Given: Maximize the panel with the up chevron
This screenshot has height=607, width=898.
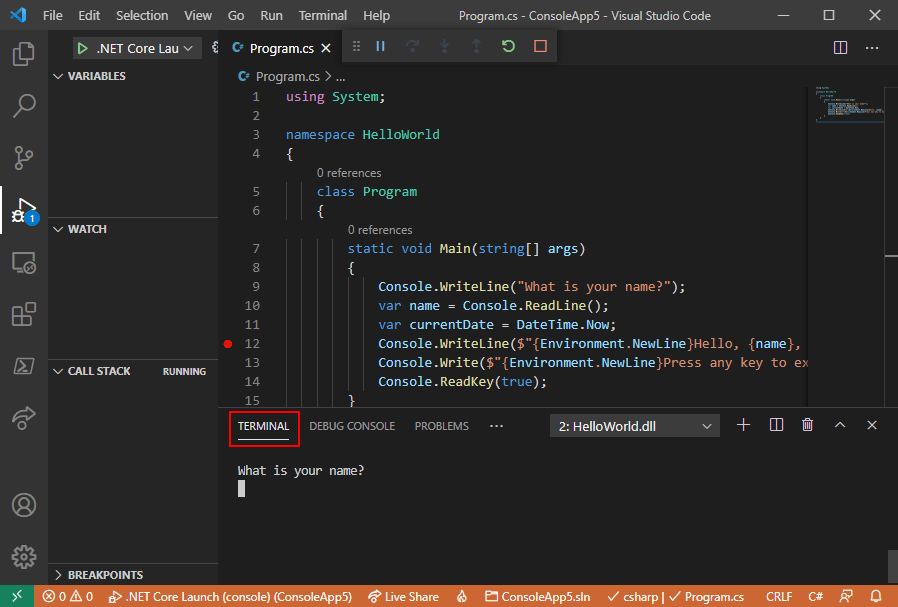Looking at the screenshot, I should (x=840, y=425).
